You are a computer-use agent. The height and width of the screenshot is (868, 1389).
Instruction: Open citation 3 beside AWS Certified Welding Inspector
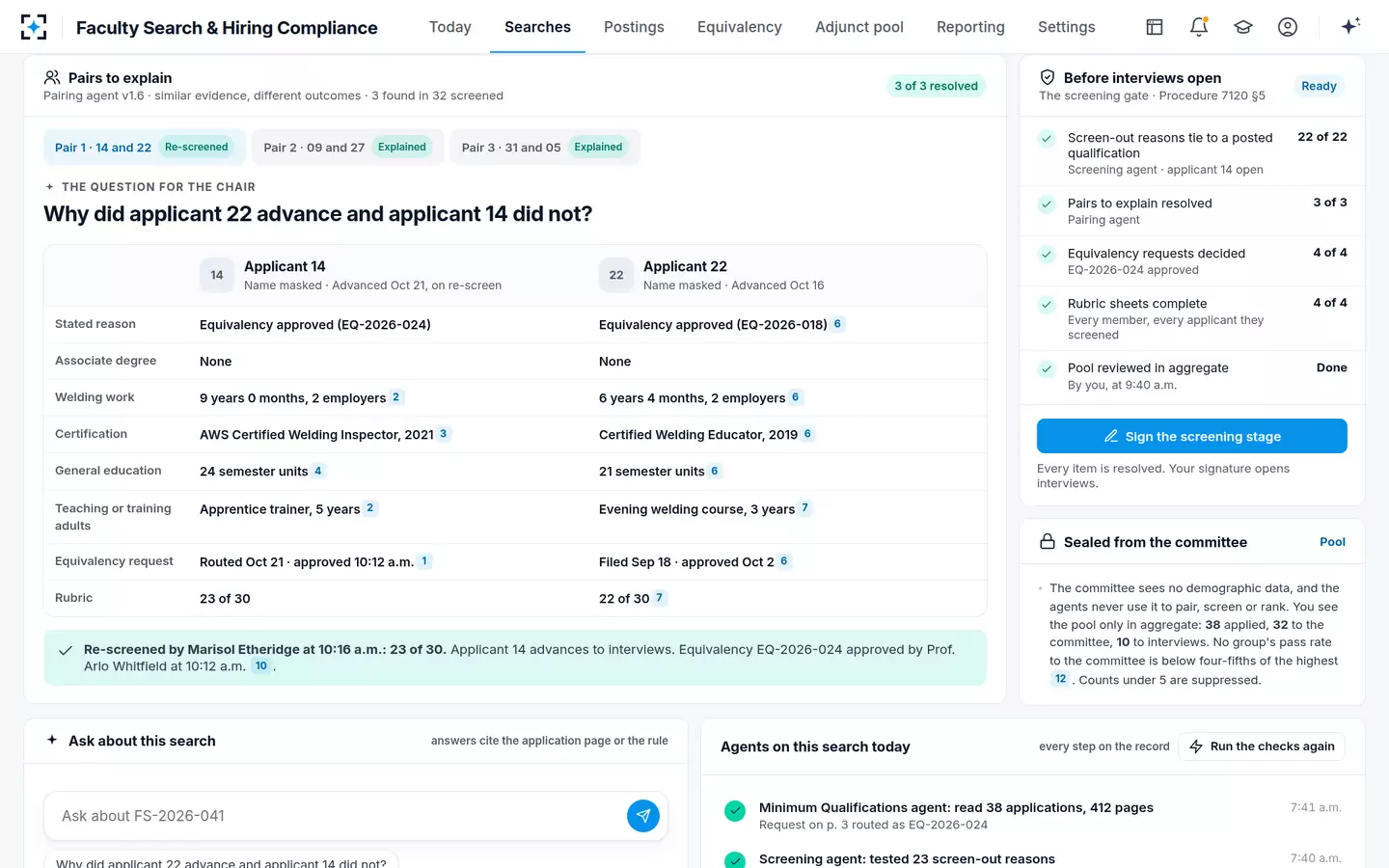pyautogui.click(x=444, y=434)
